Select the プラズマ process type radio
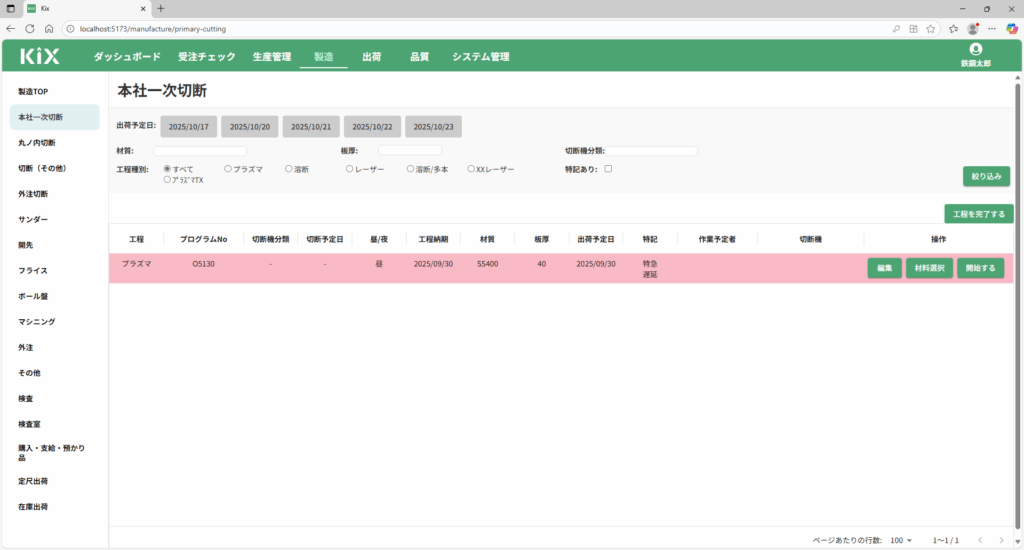 tap(229, 170)
